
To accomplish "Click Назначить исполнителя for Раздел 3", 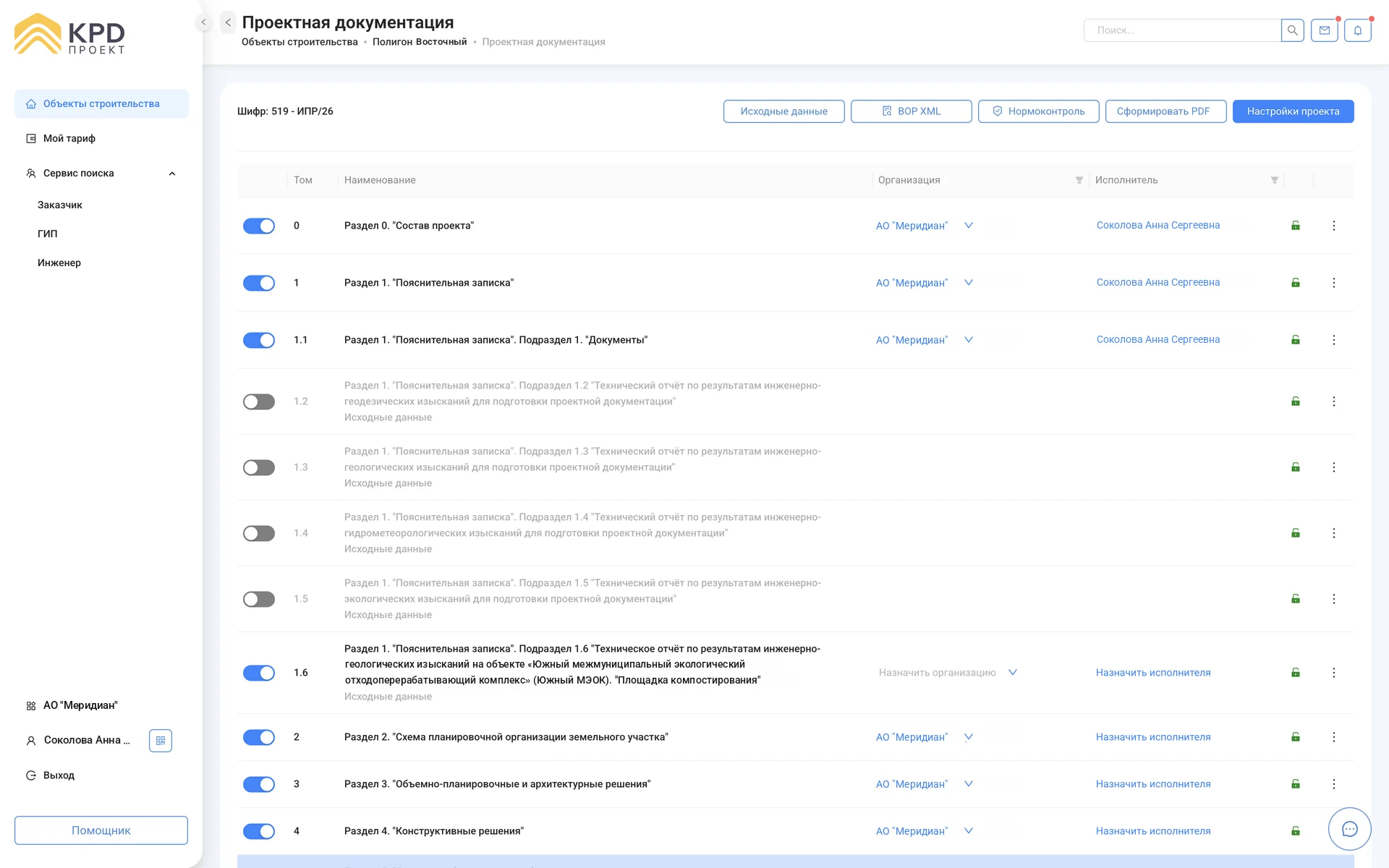I will tap(1153, 784).
